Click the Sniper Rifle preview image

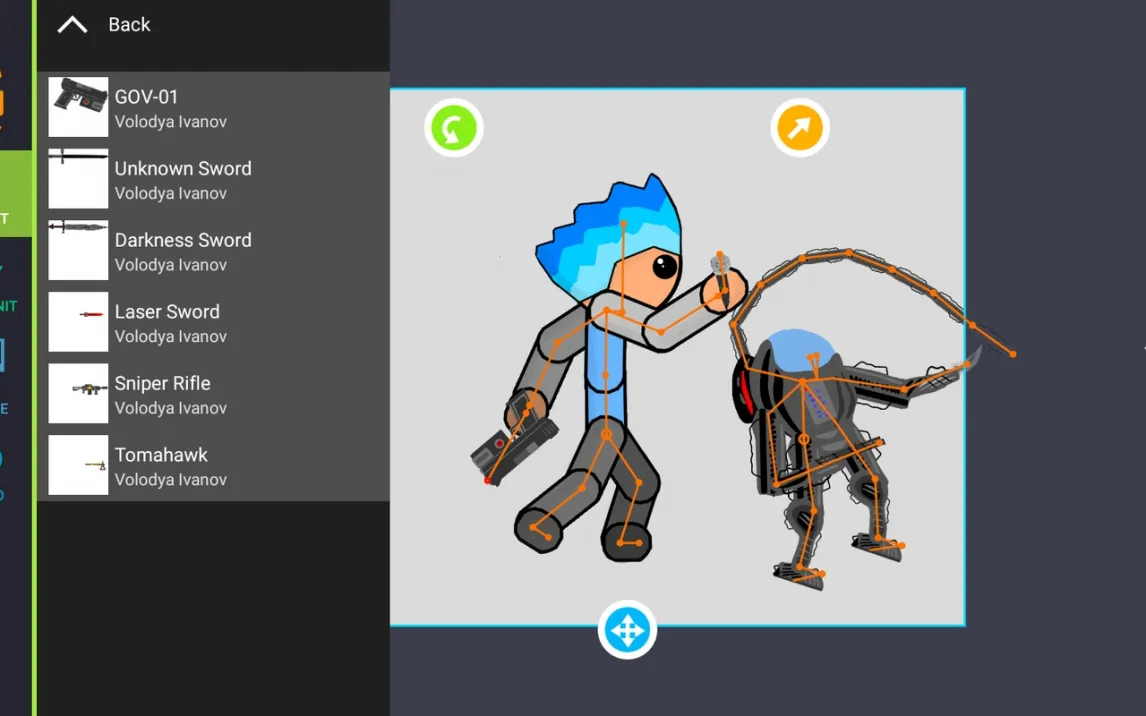78,393
